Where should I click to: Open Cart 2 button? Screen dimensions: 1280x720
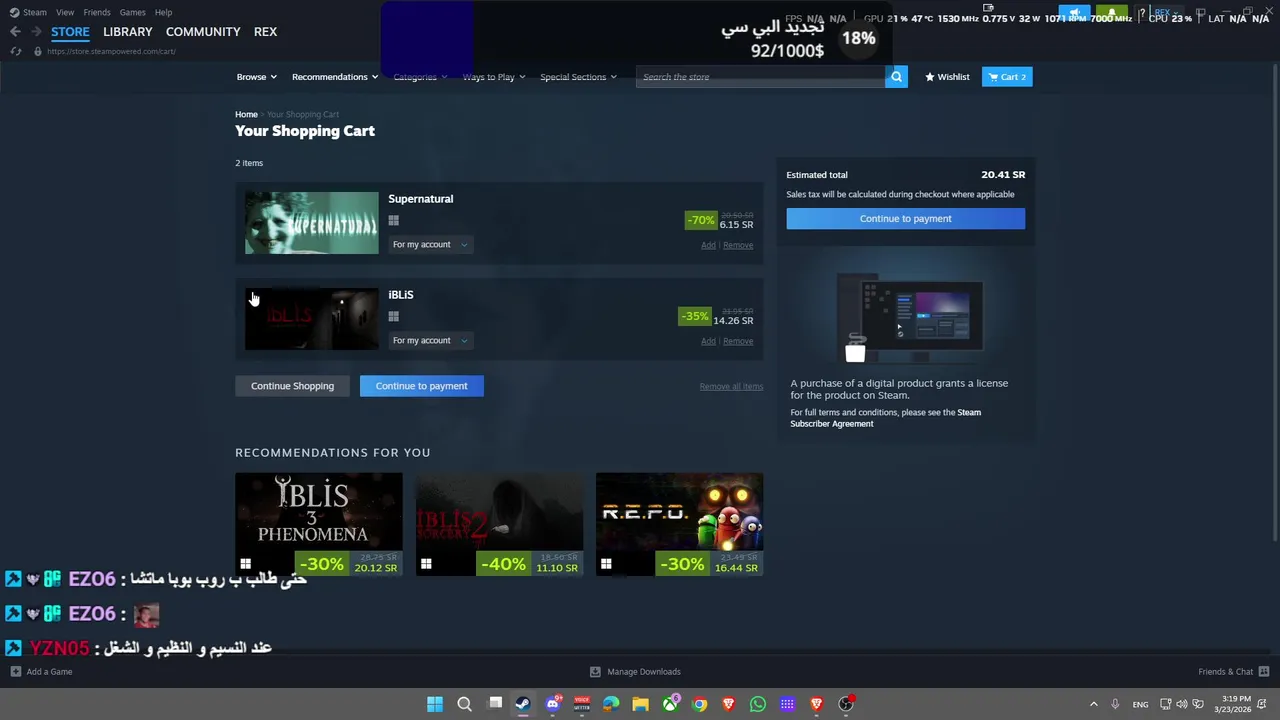pyautogui.click(x=1007, y=77)
